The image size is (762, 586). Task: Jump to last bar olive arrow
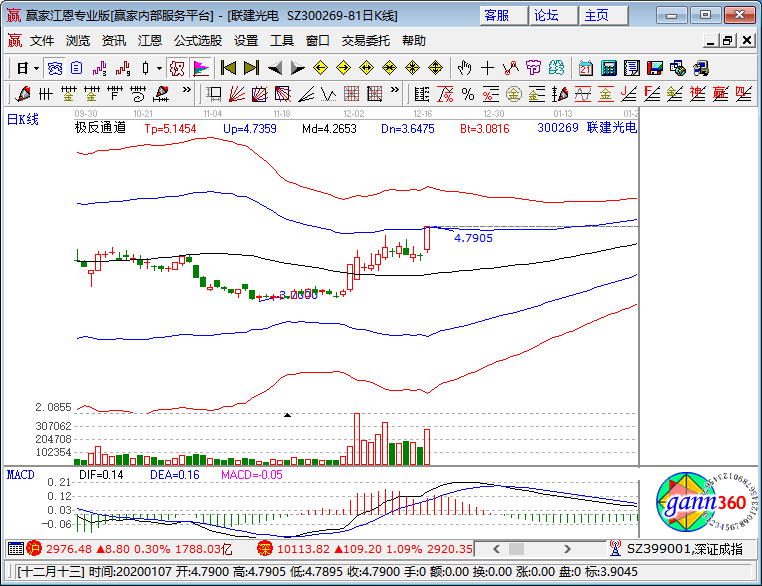point(251,68)
